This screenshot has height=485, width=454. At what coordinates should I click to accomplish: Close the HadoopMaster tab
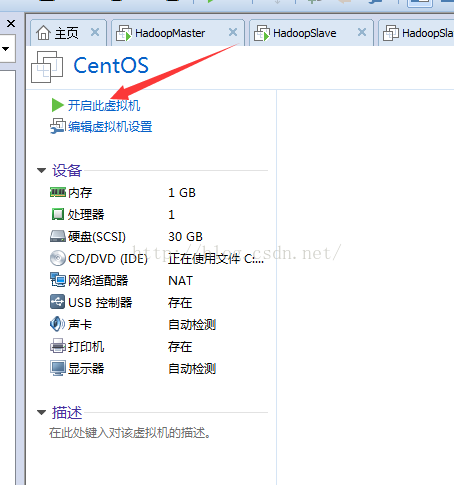click(x=233, y=32)
